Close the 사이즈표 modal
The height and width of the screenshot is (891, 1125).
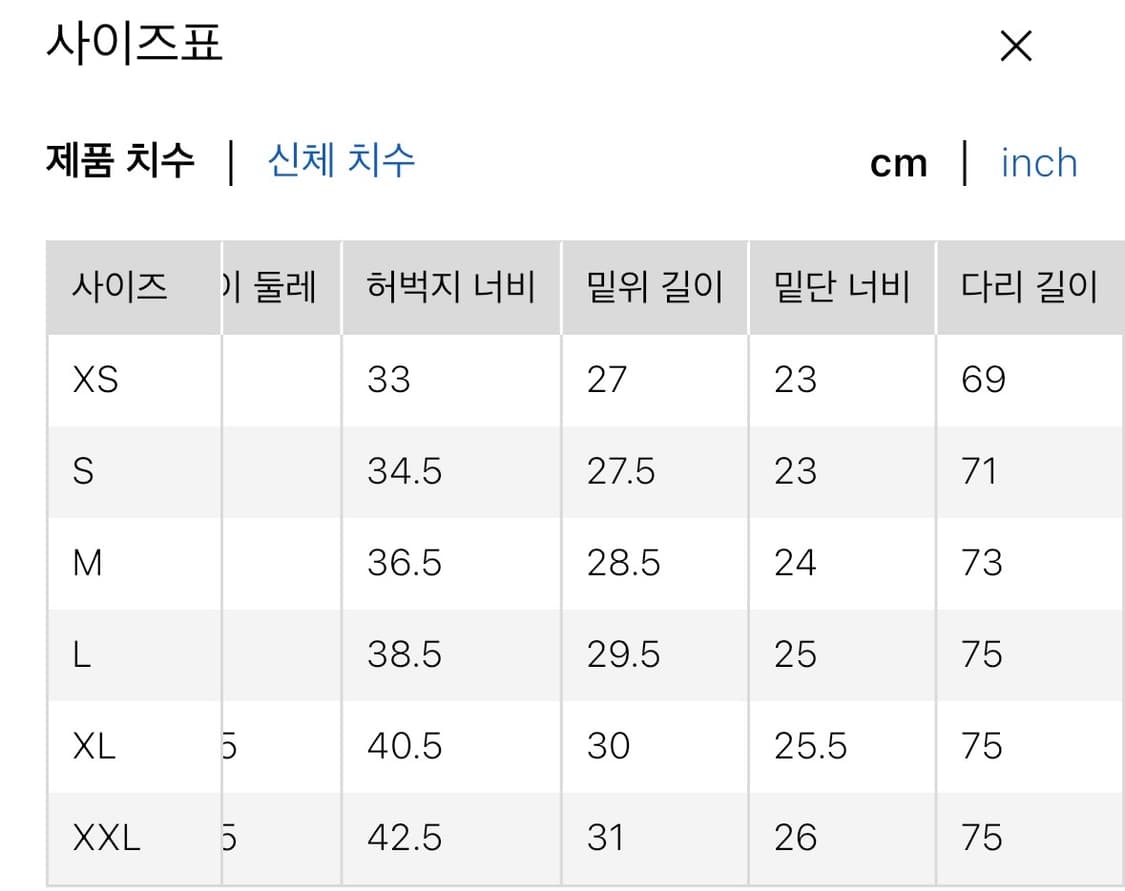[1015, 46]
